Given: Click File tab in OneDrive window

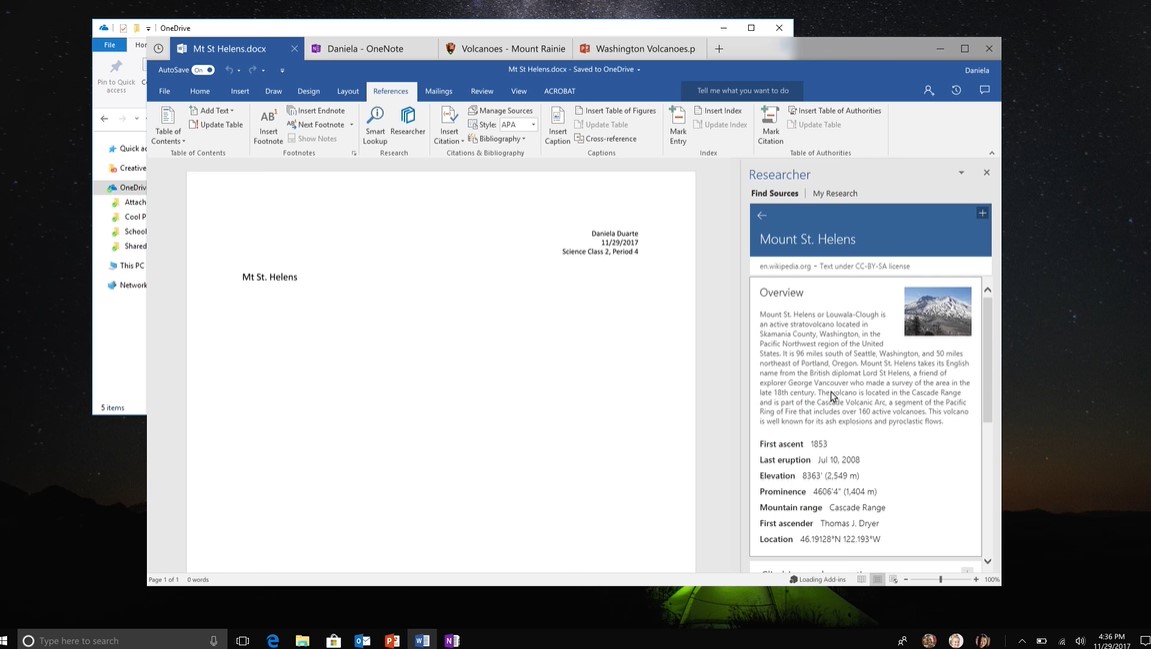Looking at the screenshot, I should pos(109,45).
